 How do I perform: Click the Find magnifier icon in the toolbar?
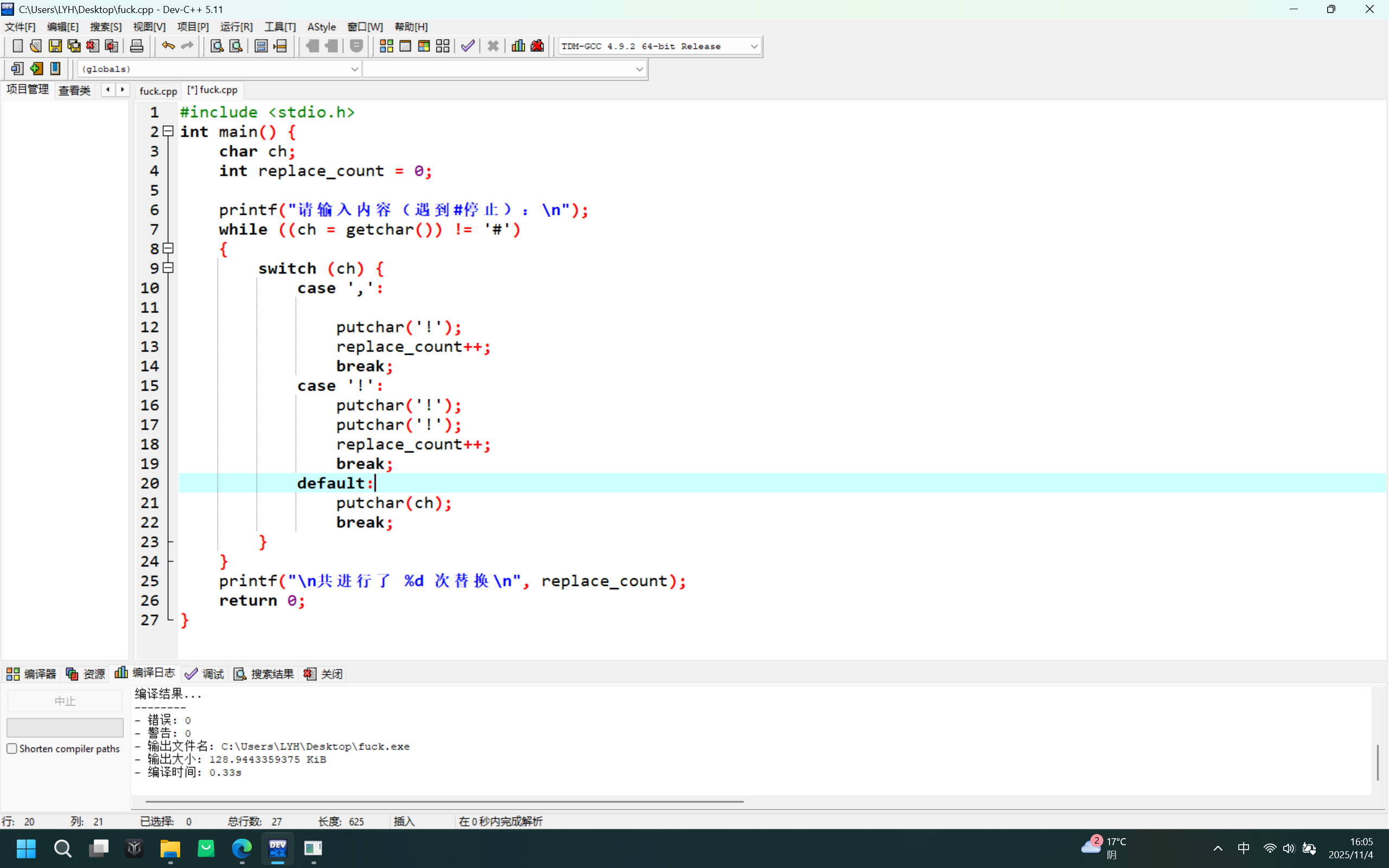pos(216,46)
